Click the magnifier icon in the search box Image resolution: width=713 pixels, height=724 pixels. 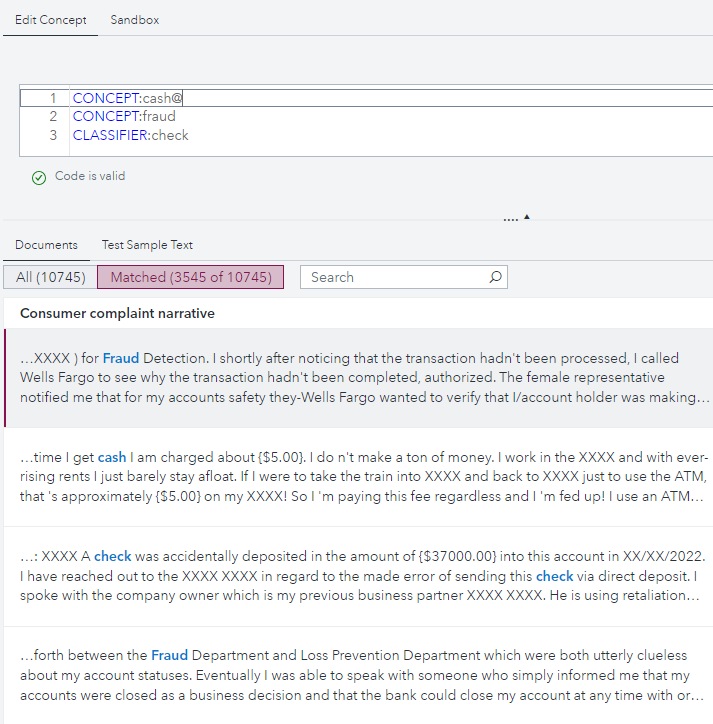click(495, 278)
